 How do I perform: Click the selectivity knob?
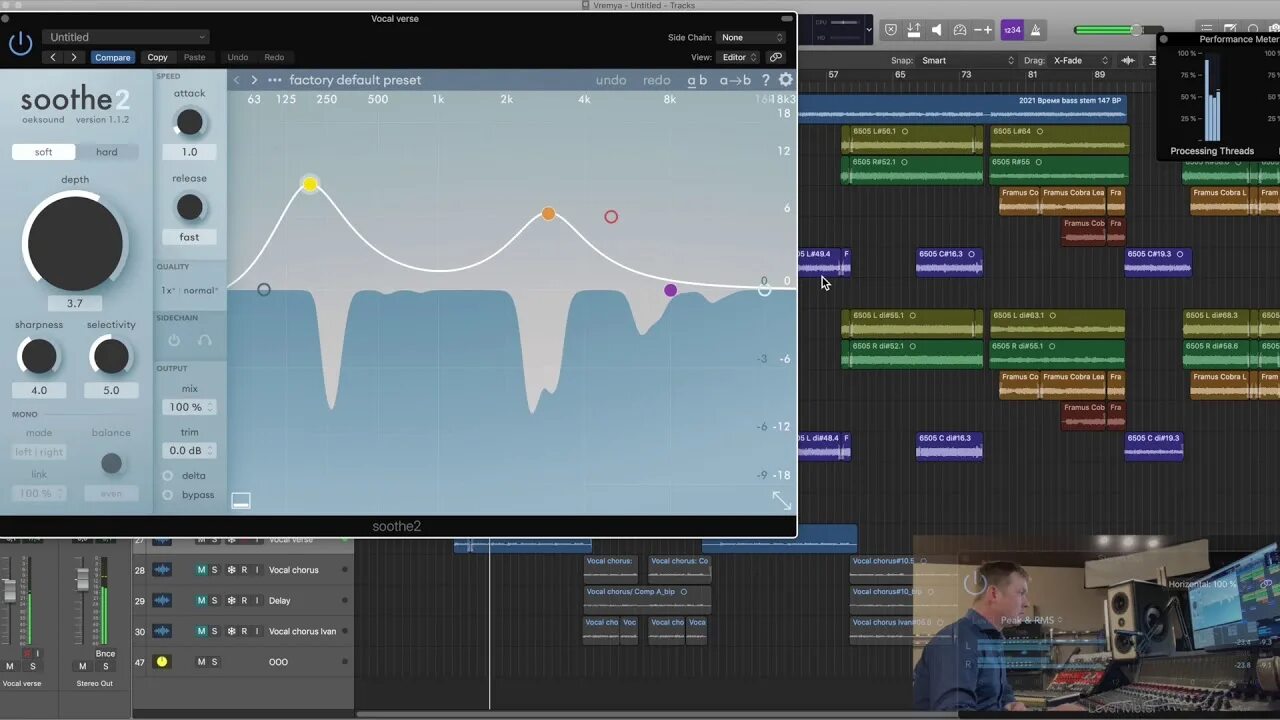[x=111, y=356]
